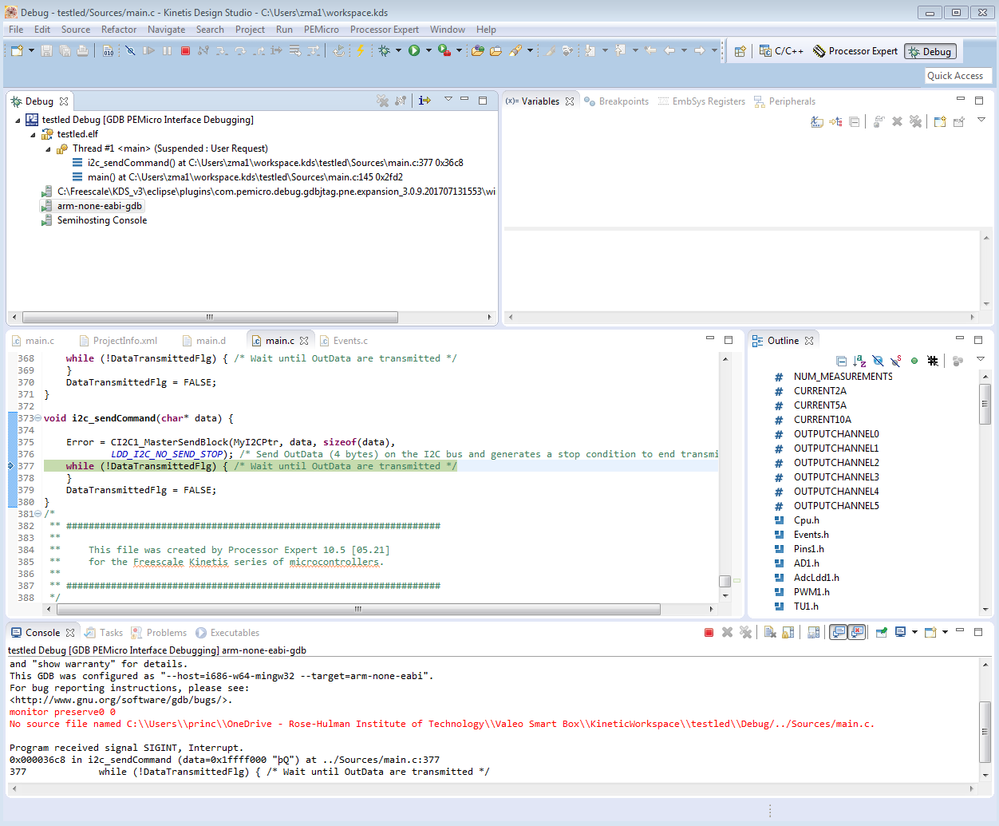
Task: Click the Flash (lightning bolt) toolbar icon
Action: pyautogui.click(x=361, y=51)
